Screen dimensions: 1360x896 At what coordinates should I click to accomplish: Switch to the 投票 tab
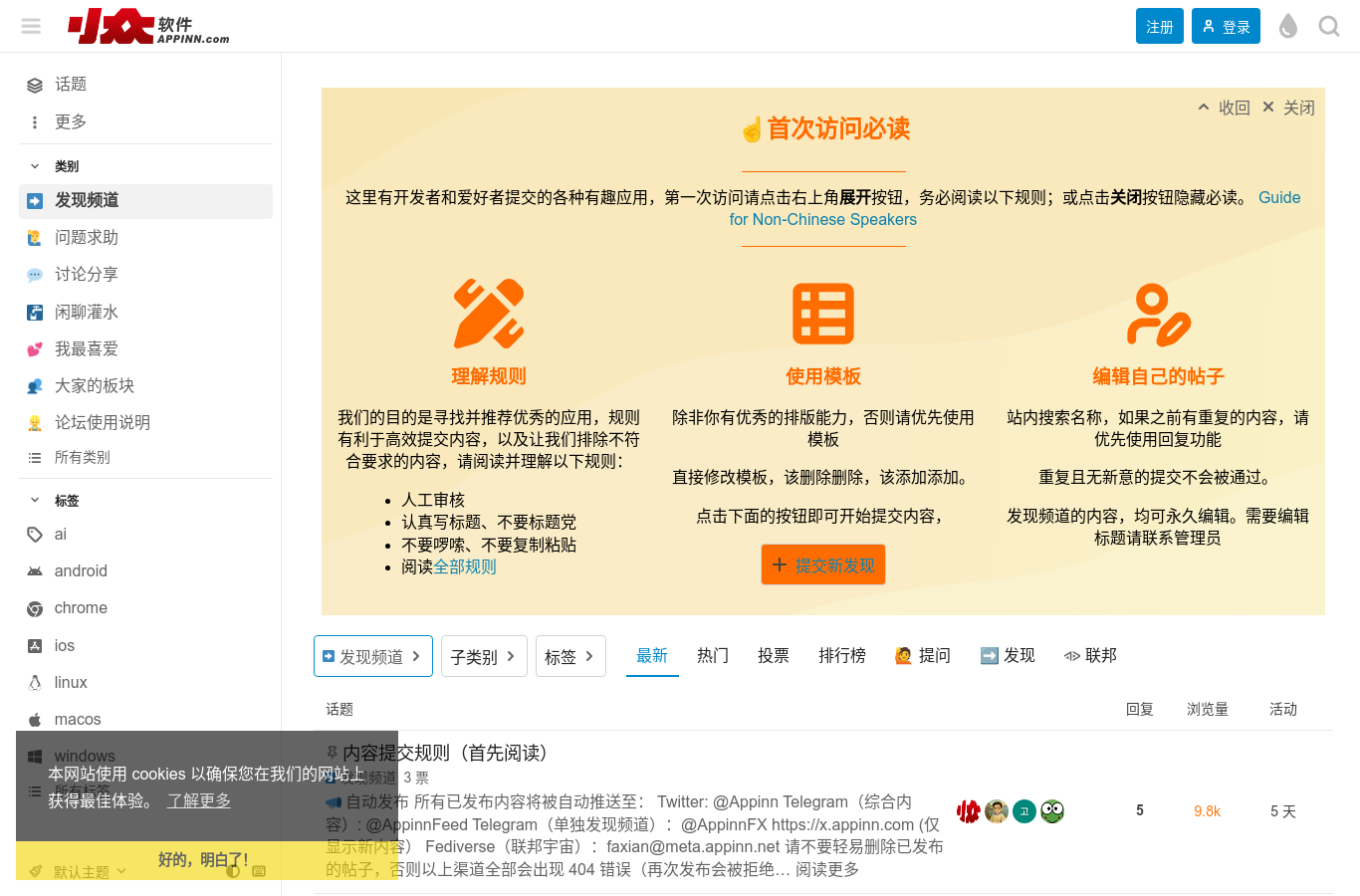774,655
